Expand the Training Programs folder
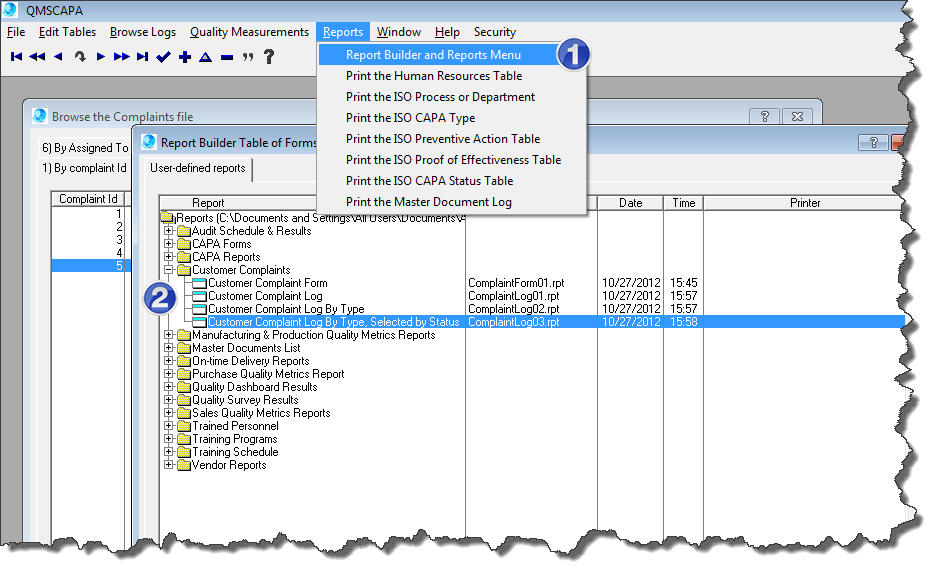The height and width of the screenshot is (575, 938). 169,439
